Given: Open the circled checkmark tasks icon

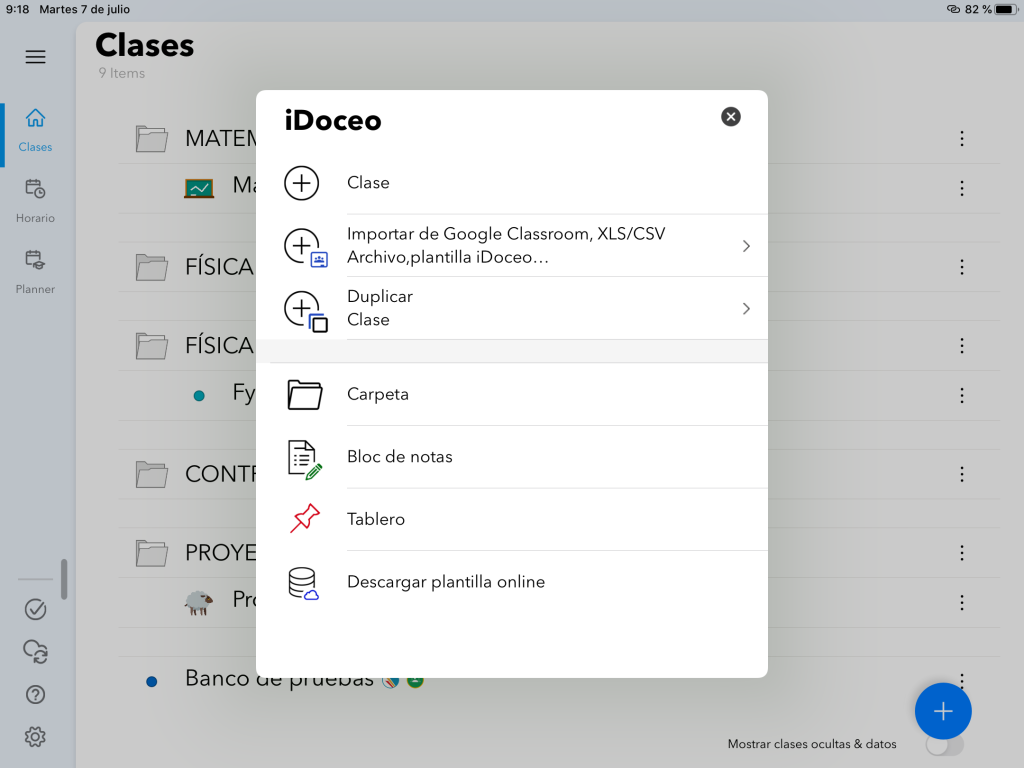Looking at the screenshot, I should click(x=35, y=609).
